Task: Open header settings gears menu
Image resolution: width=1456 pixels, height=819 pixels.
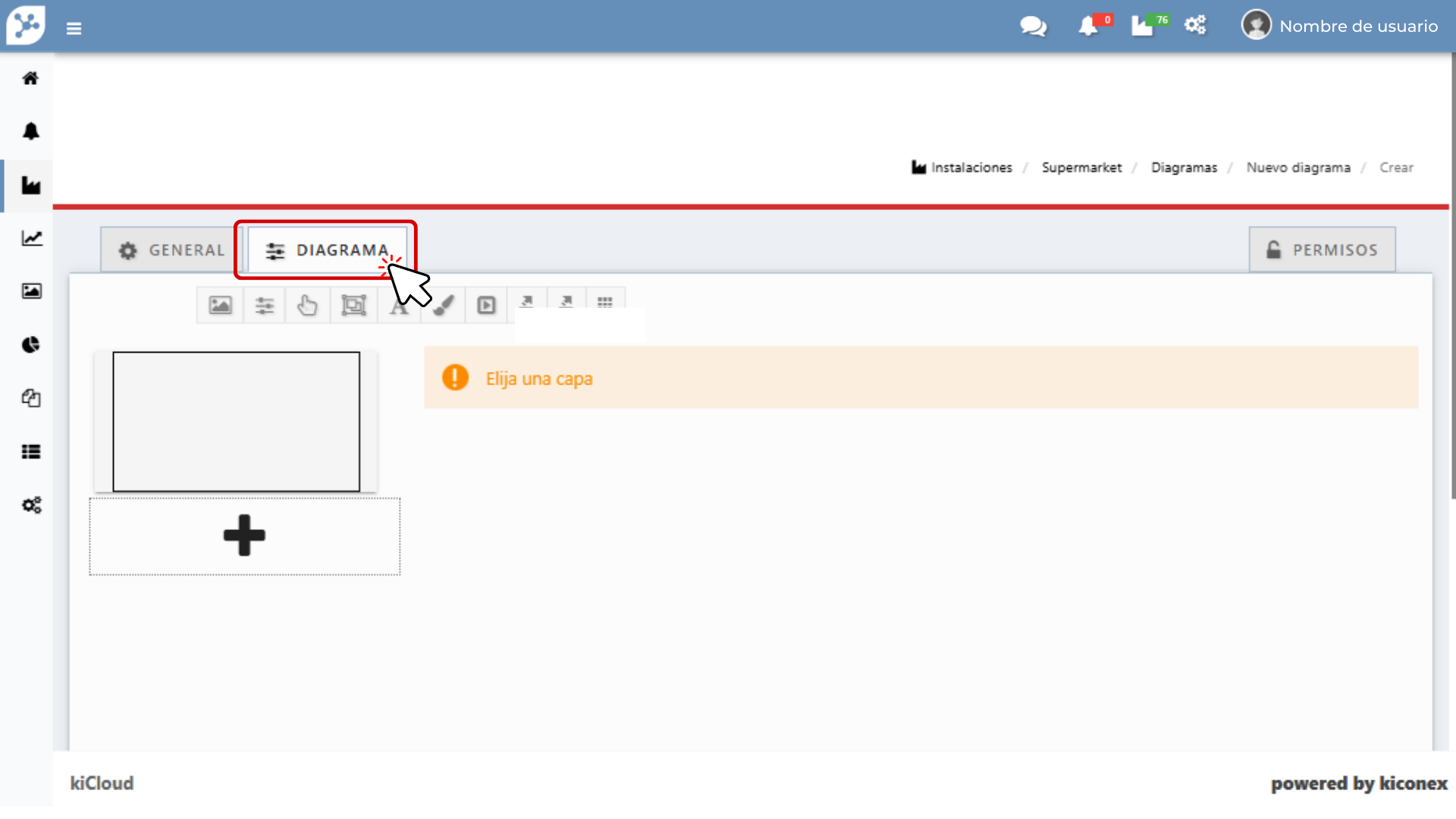Action: tap(1195, 25)
